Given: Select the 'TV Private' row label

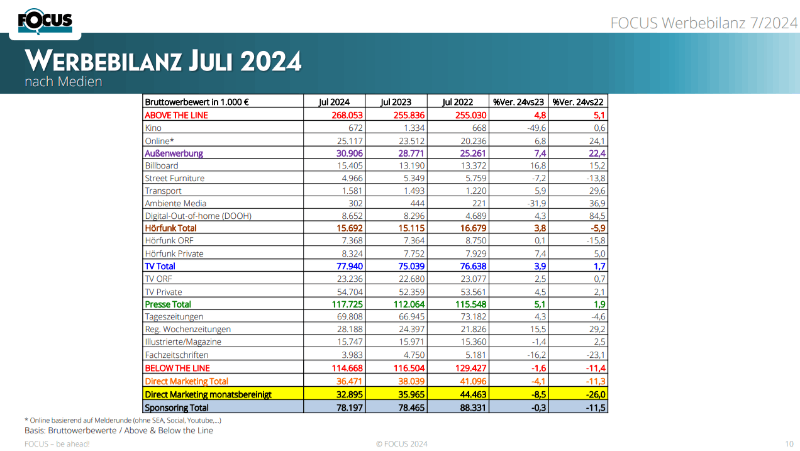Looking at the screenshot, I should pos(163,292).
